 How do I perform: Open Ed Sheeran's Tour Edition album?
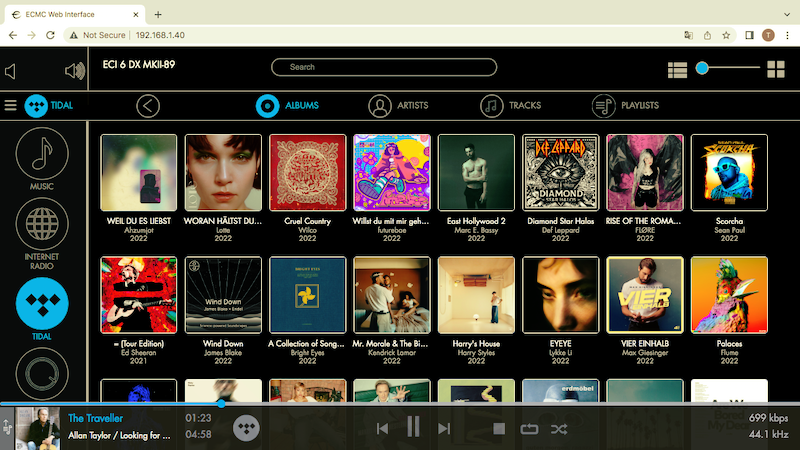pyautogui.click(x=139, y=295)
